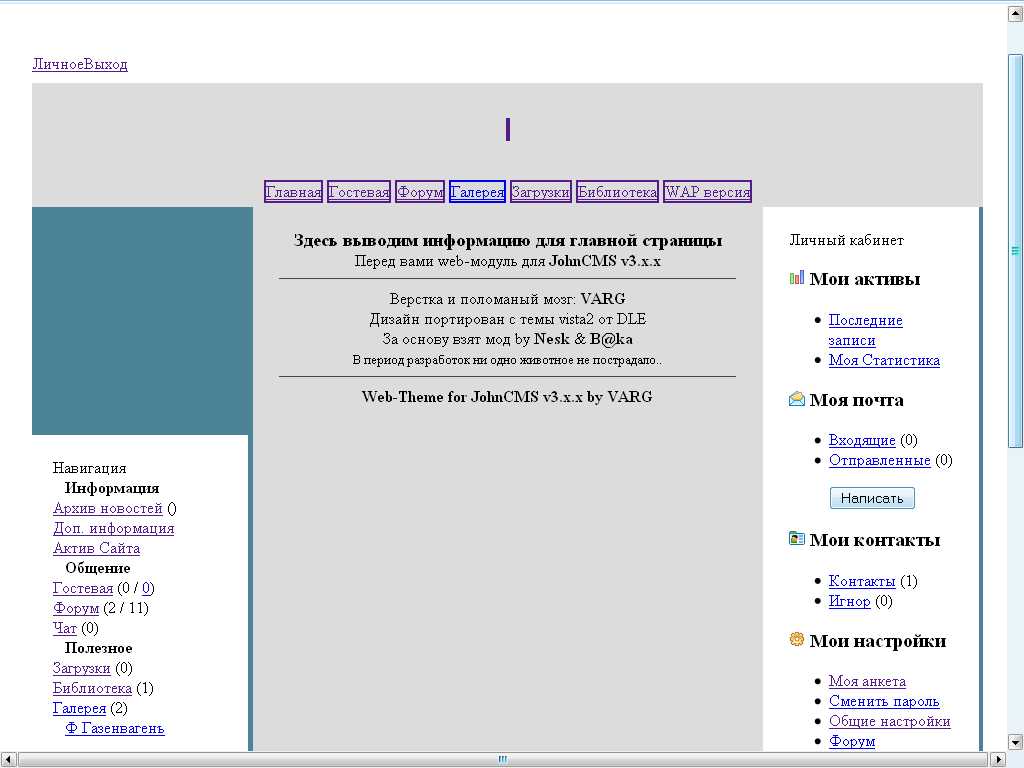Open the Чат link
This screenshot has height=768, width=1024.
65,628
